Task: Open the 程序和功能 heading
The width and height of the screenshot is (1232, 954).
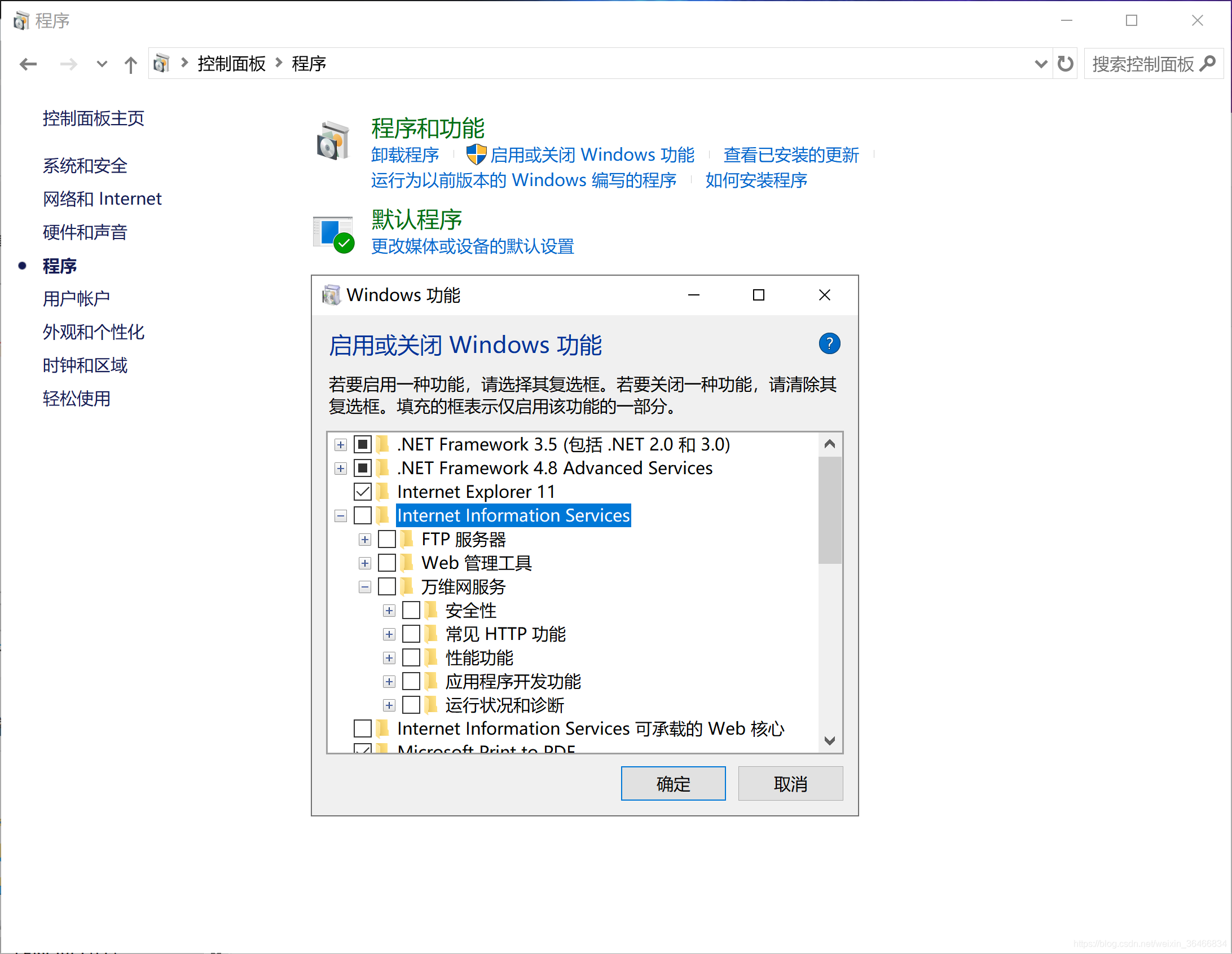Action: point(428,128)
